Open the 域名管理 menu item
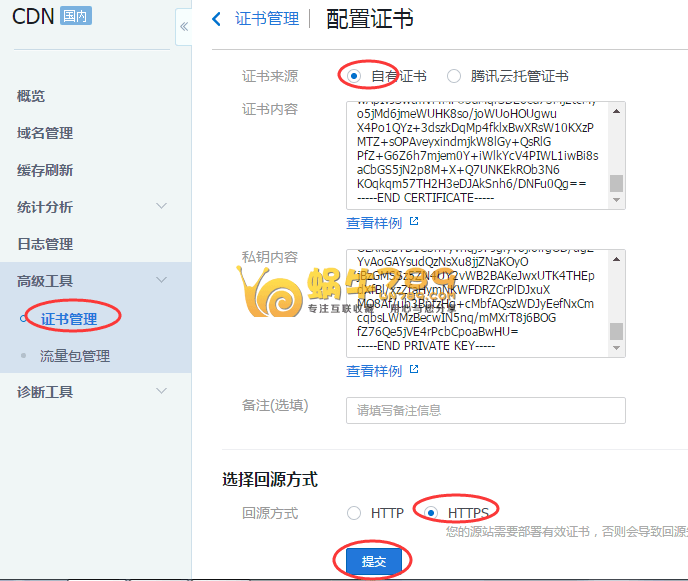 45,133
